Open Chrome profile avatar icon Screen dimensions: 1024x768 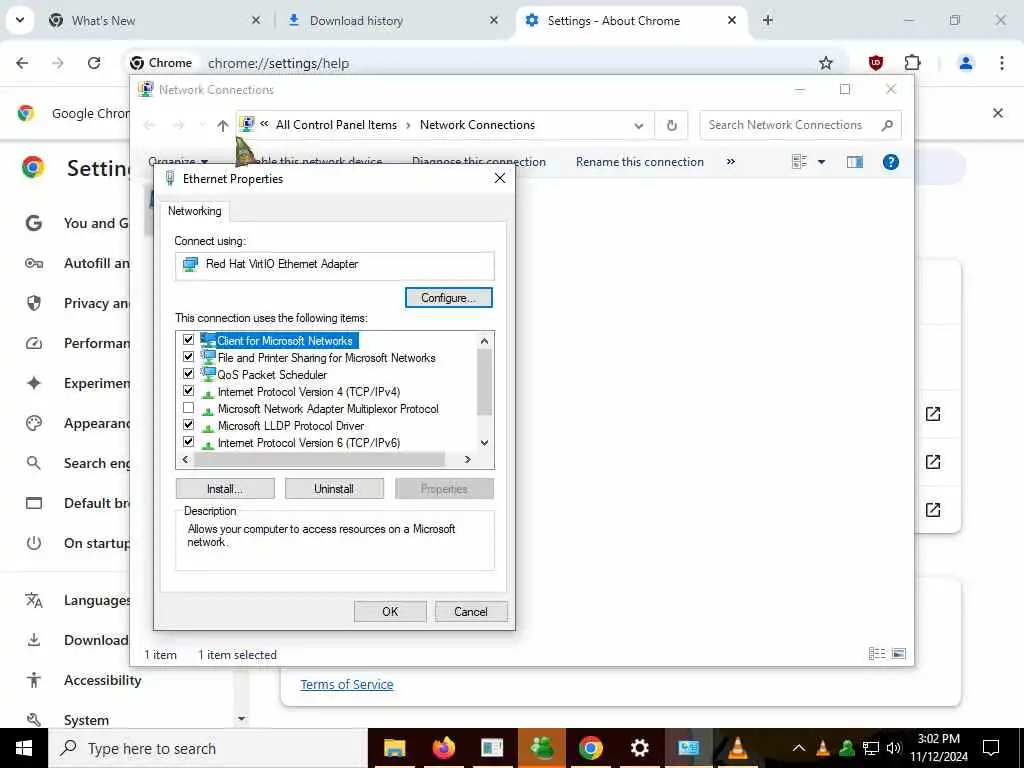[x=966, y=63]
